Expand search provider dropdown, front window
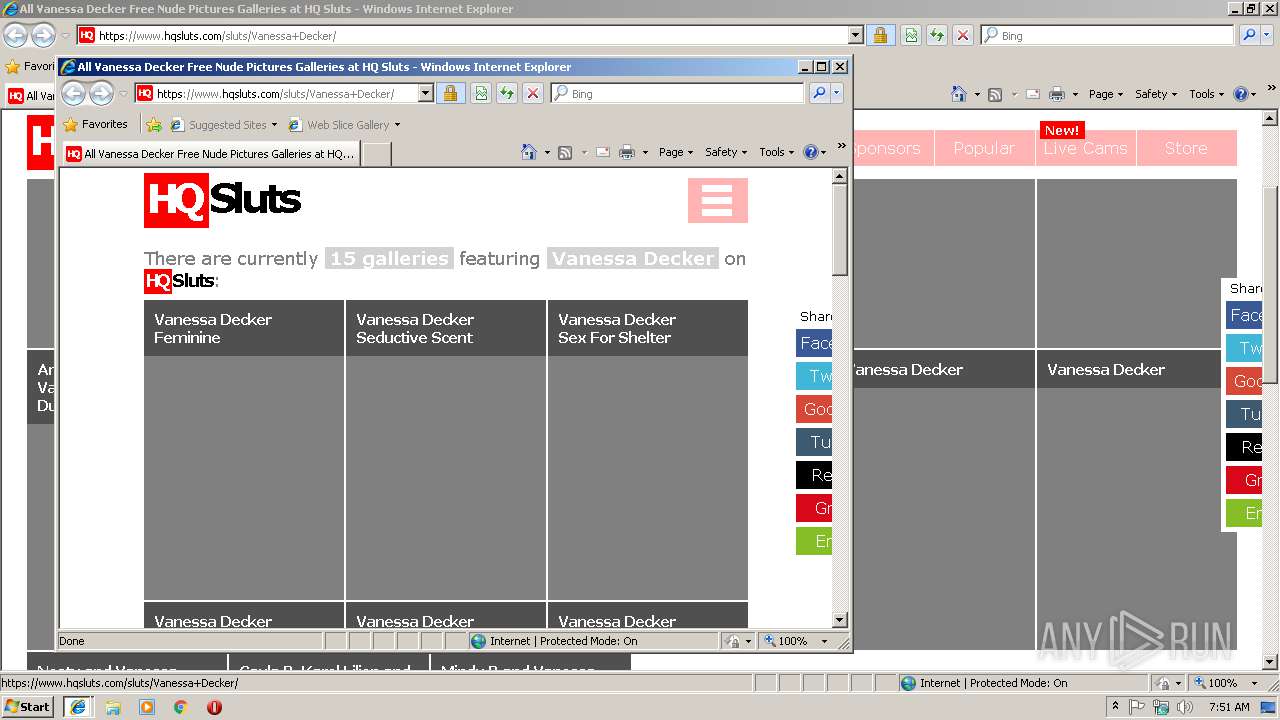1280x720 pixels. click(837, 94)
